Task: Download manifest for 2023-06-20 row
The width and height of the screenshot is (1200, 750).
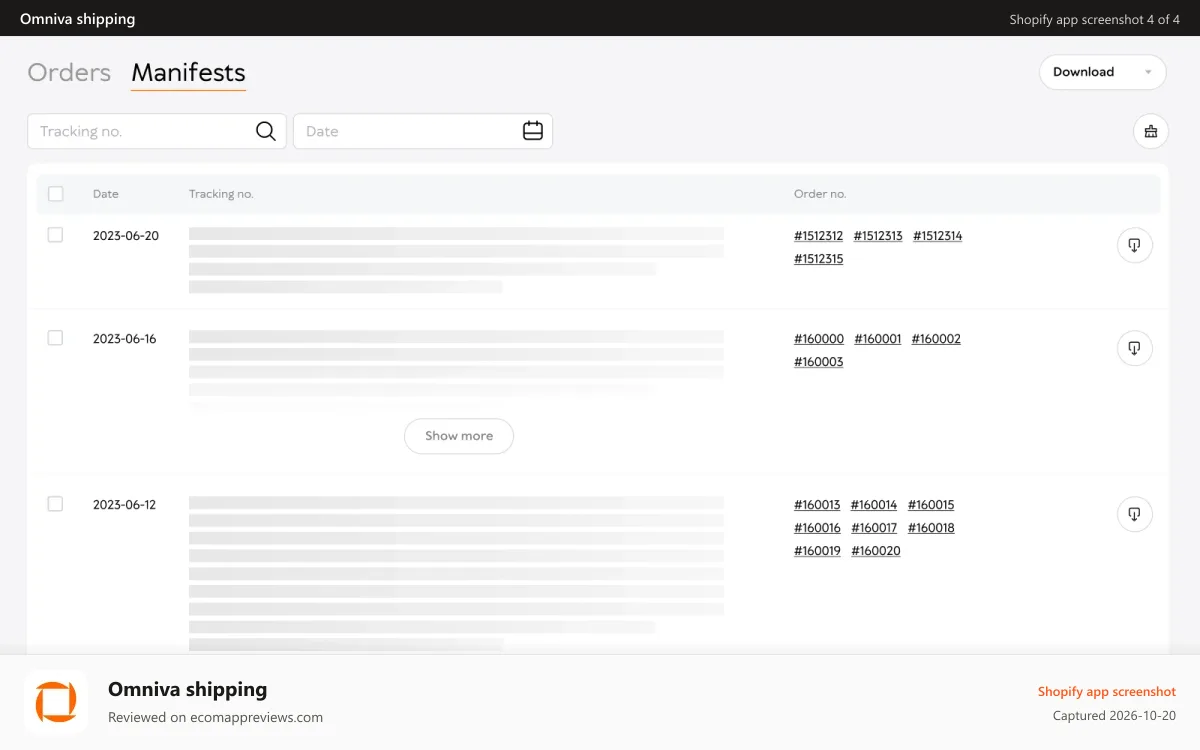Action: click(x=1134, y=245)
